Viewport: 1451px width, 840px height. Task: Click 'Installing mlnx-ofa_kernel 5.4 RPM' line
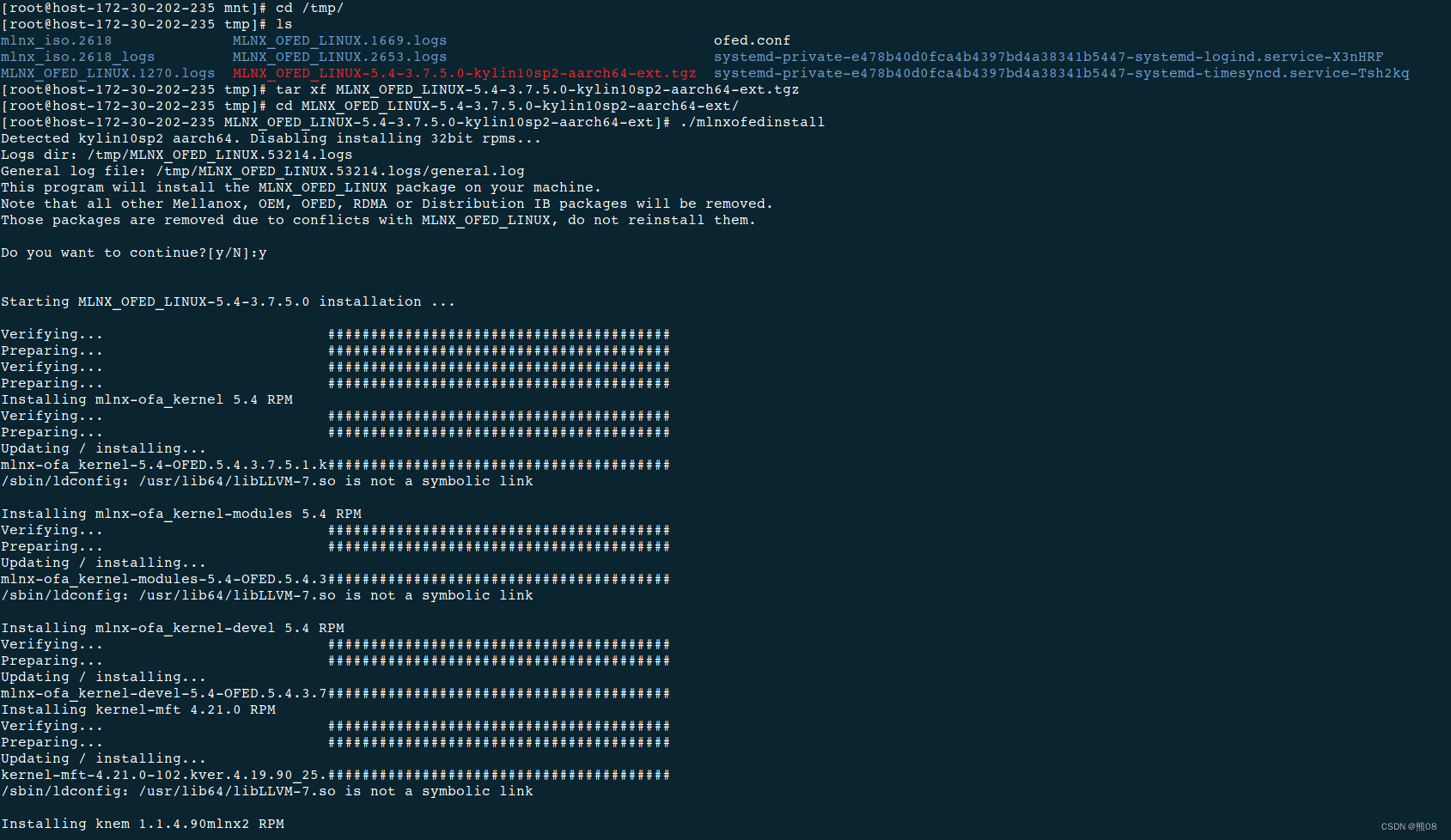(147, 399)
